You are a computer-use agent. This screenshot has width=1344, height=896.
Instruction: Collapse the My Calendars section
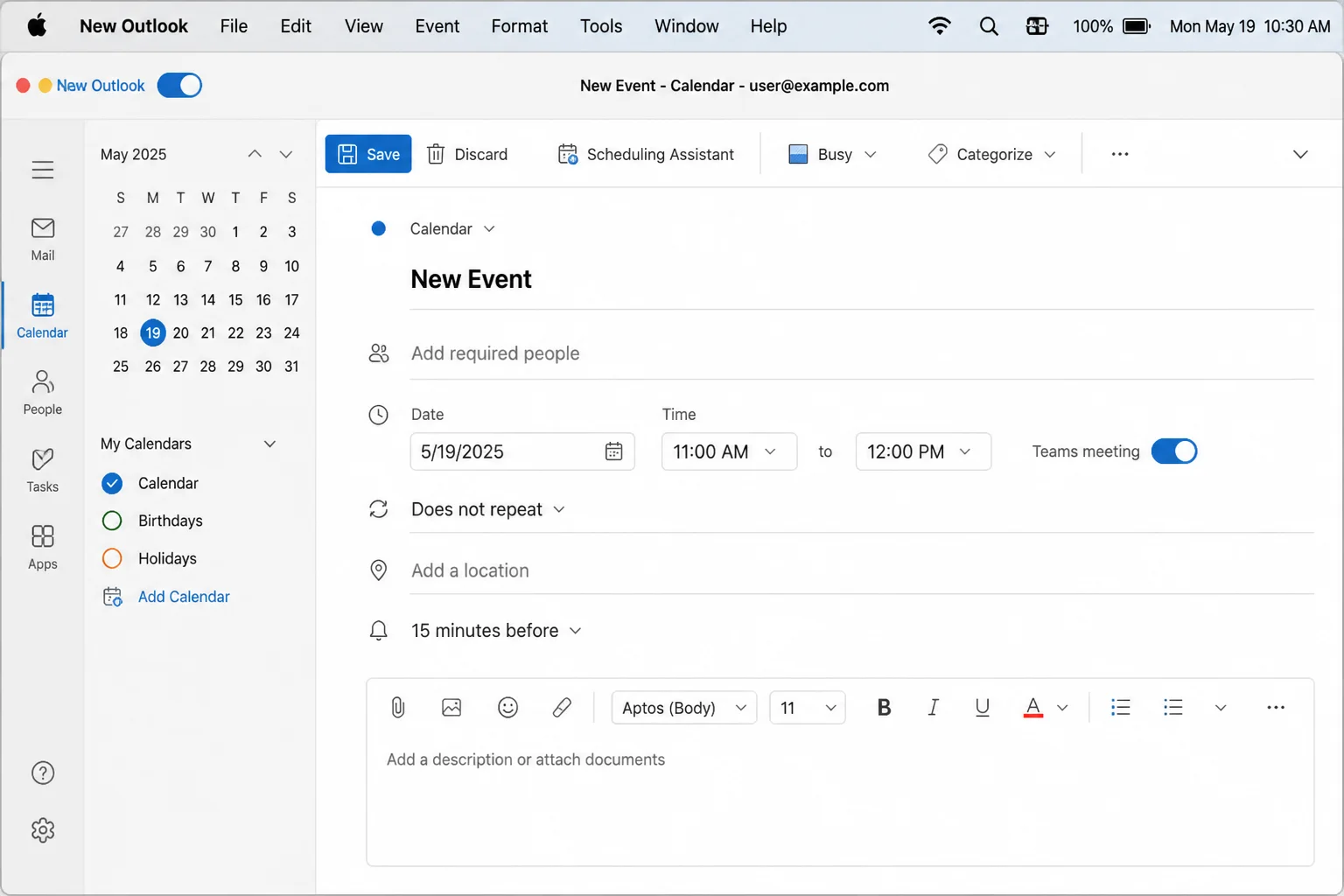[269, 444]
